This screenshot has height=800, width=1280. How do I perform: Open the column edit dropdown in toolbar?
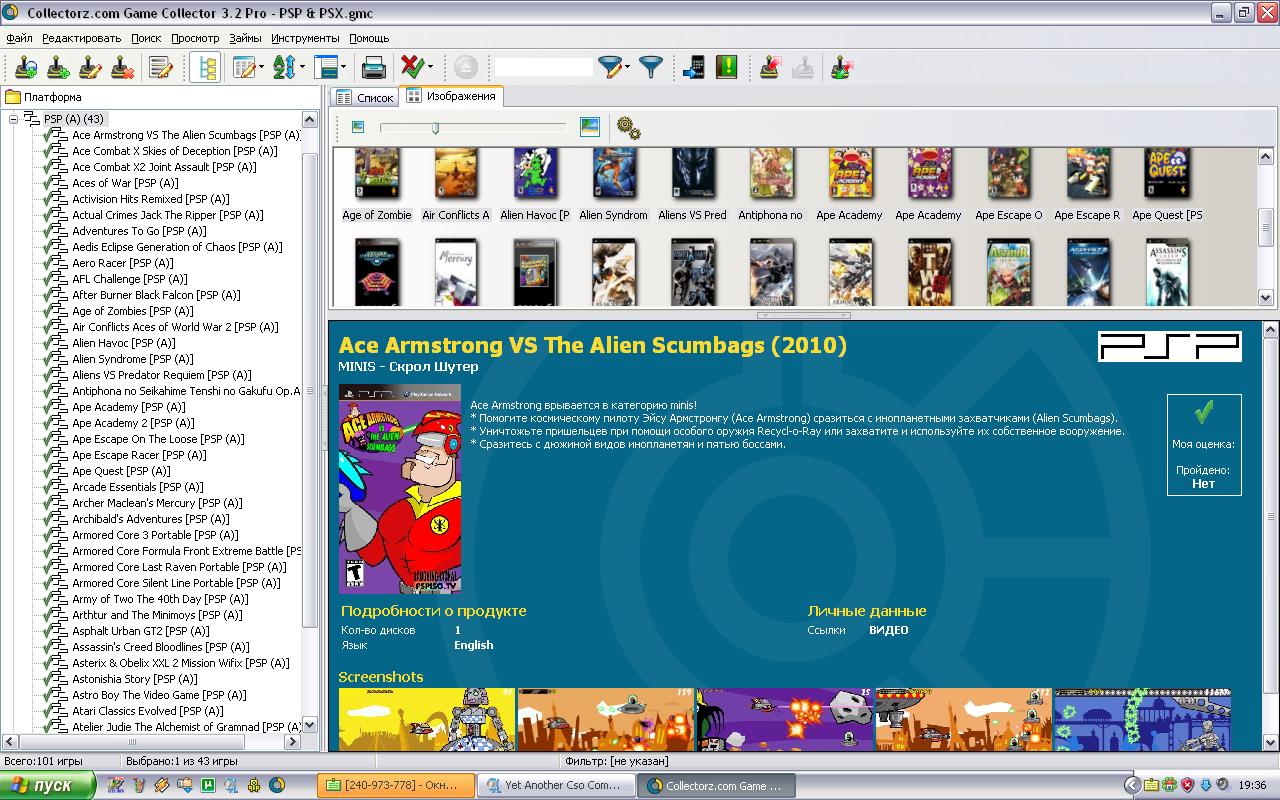248,68
